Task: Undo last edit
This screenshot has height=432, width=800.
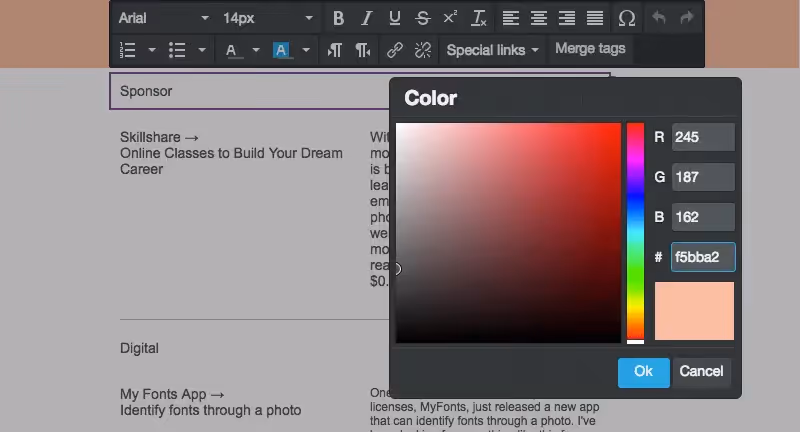Action: (659, 18)
